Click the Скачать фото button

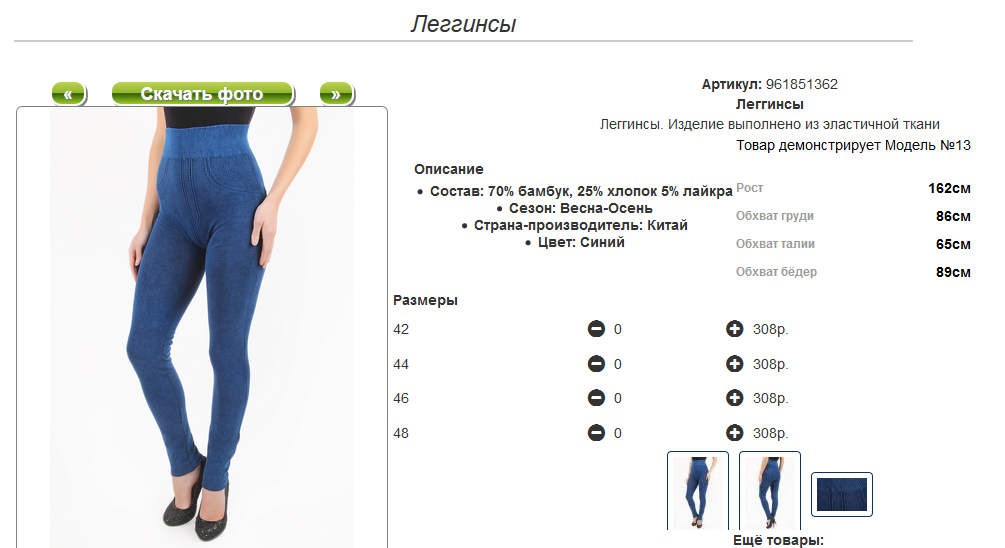pos(203,94)
